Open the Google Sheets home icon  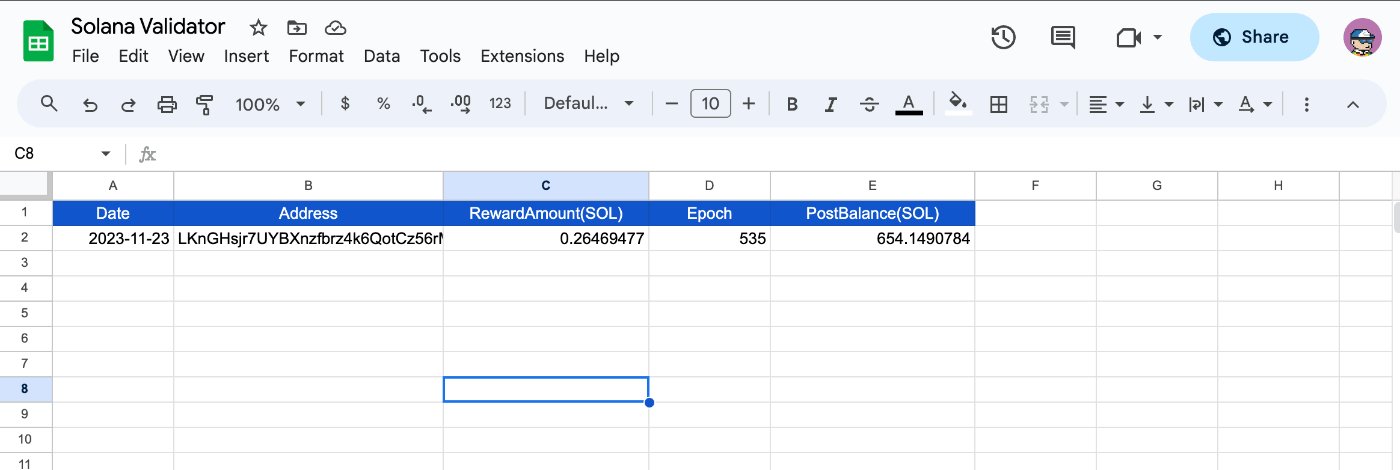click(x=38, y=41)
